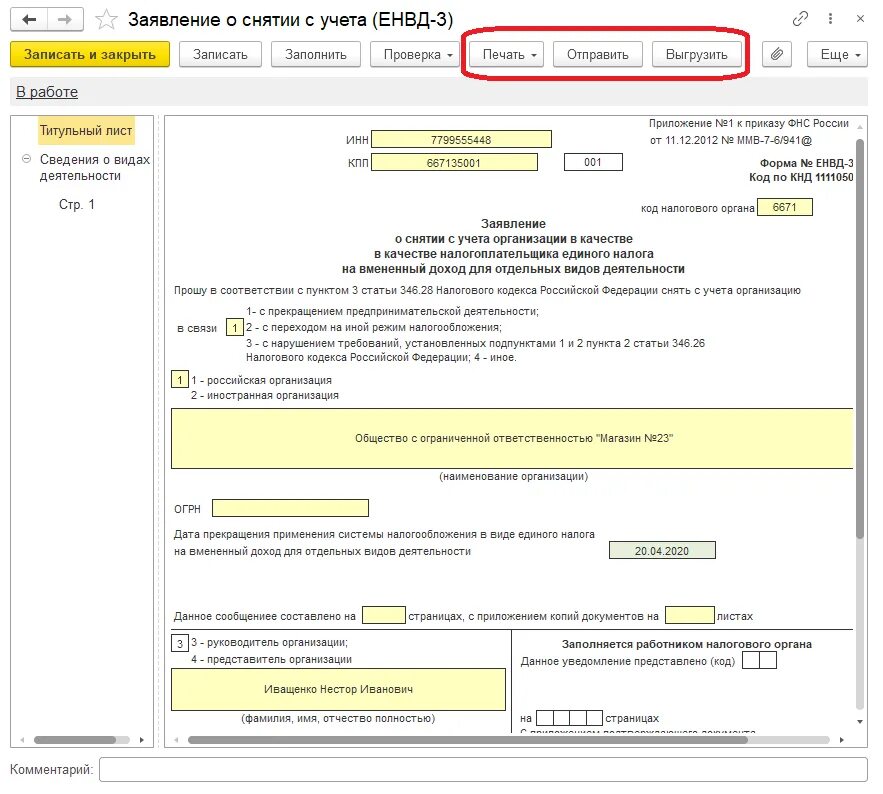This screenshot has height=794, width=883.
Task: Click (наименование организации) caption
Action: coord(513,476)
